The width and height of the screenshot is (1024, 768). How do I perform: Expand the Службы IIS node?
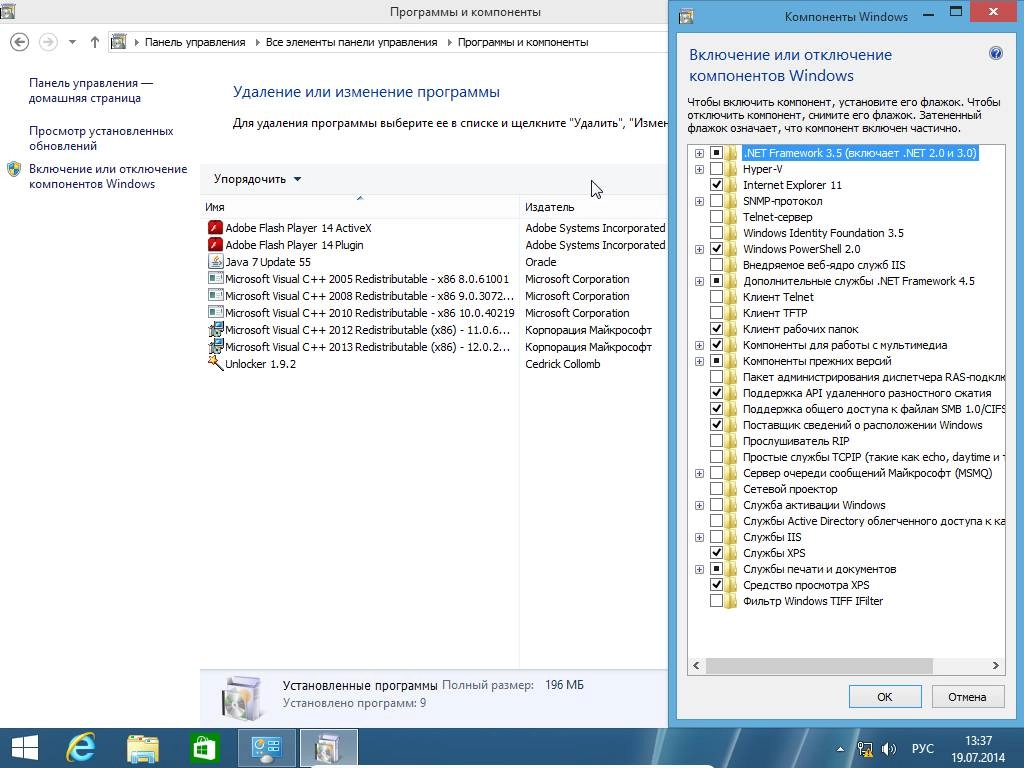click(x=699, y=537)
